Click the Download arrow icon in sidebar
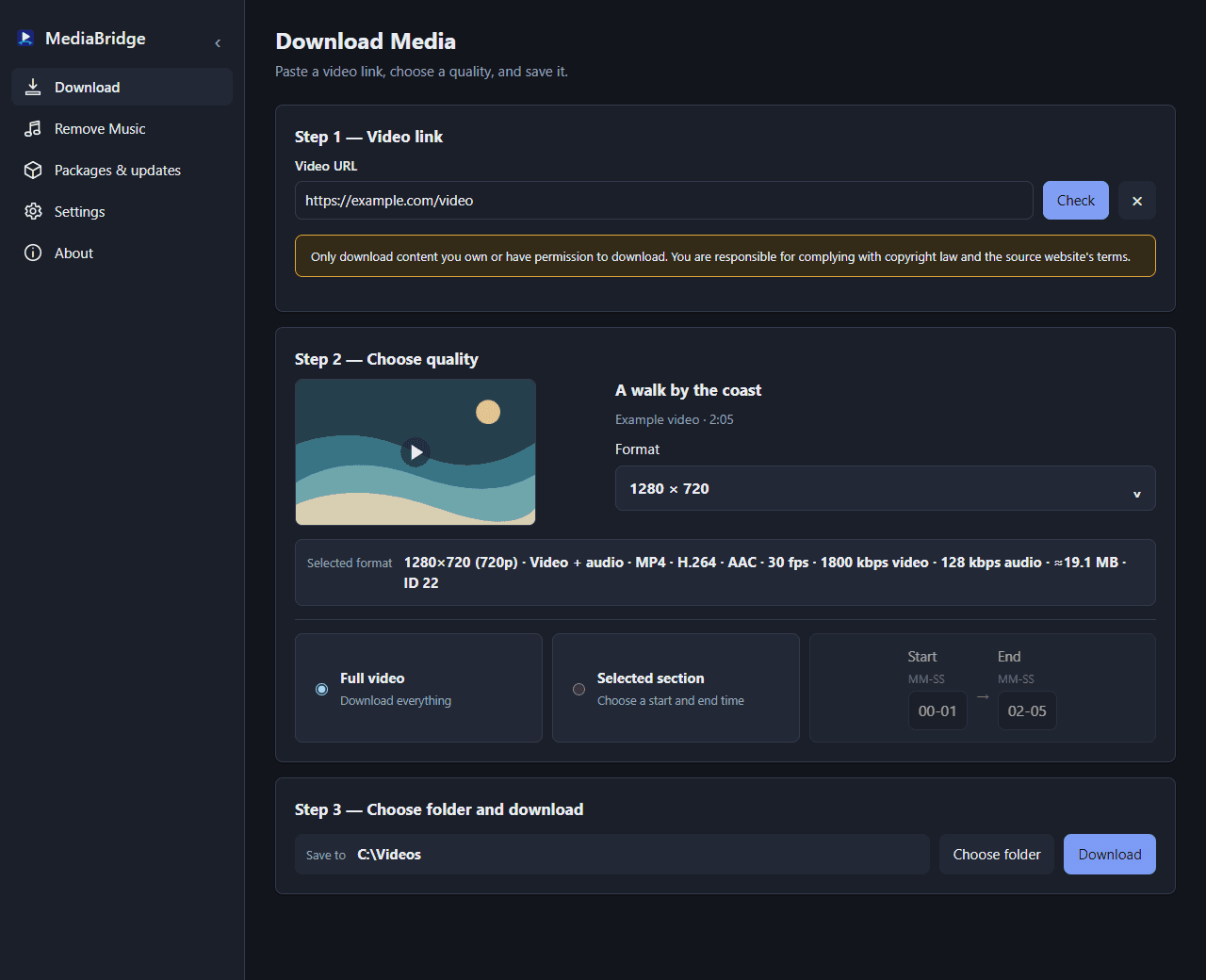Viewport: 1206px width, 980px height. click(x=33, y=87)
